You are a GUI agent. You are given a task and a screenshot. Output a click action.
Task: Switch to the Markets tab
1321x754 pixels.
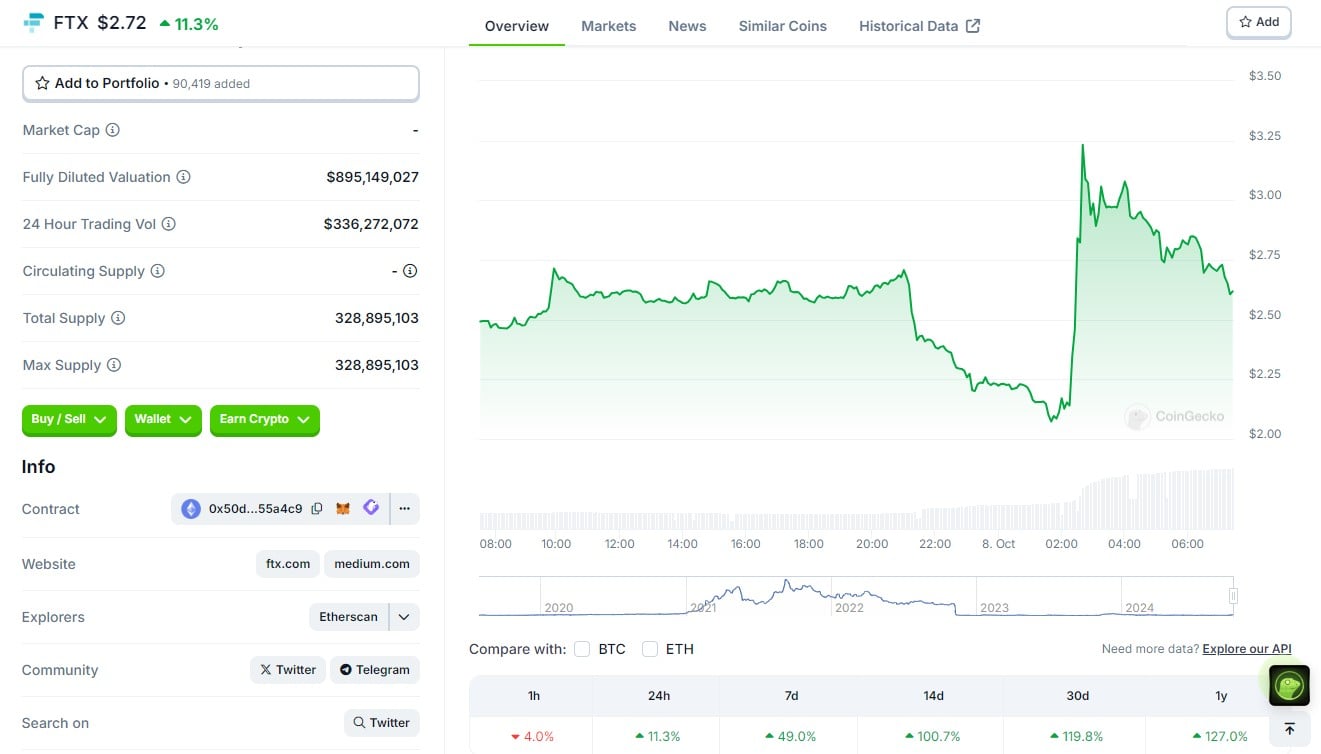click(608, 26)
